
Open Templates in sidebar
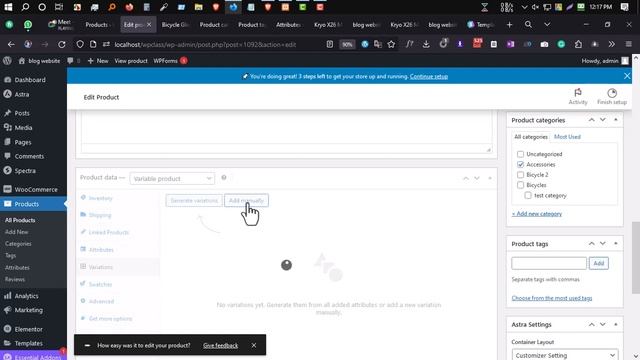[29, 343]
